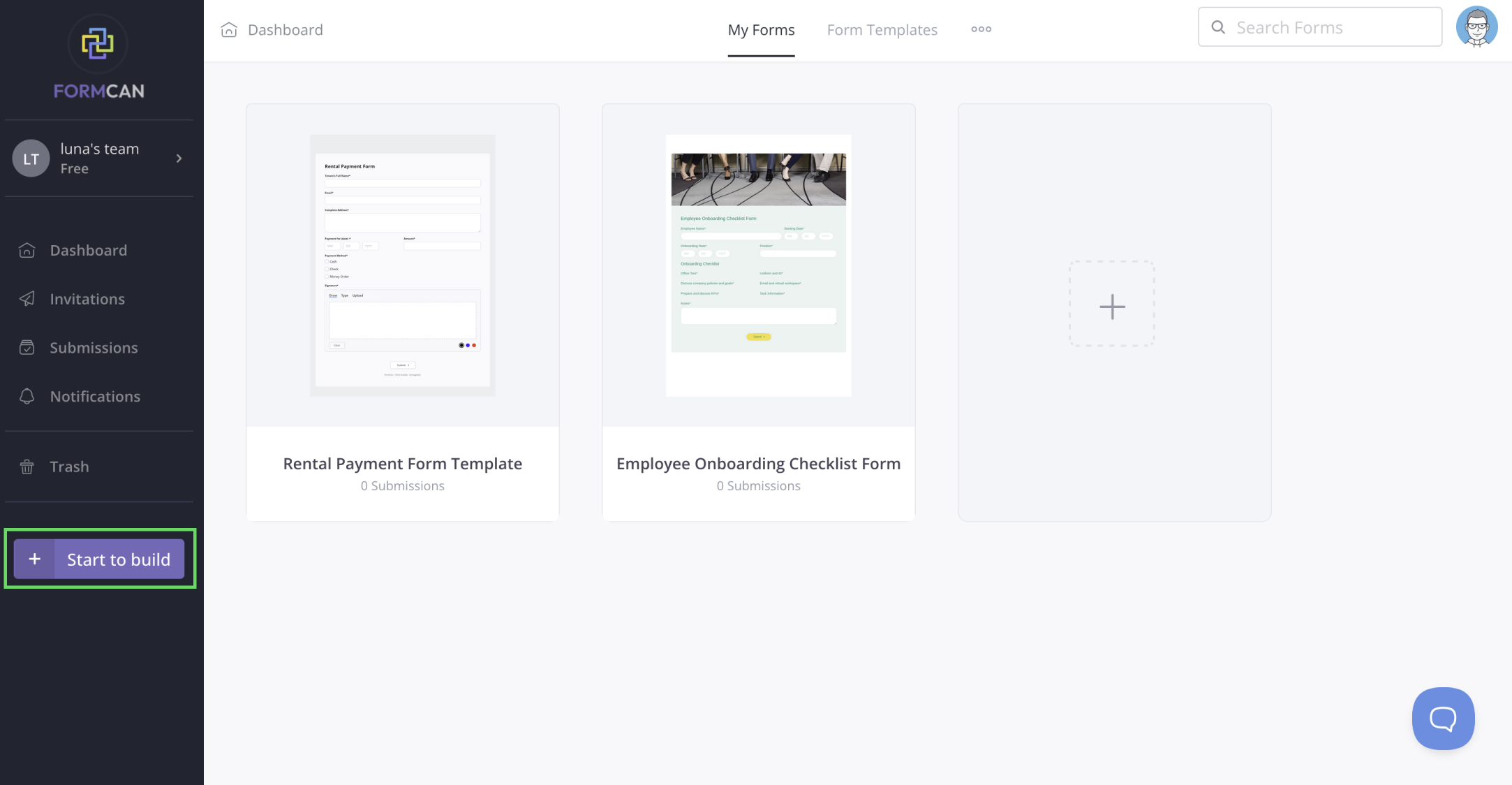Screen dimensions: 1512x785
Task: Click the Invitations icon in sidebar
Action: 28,298
